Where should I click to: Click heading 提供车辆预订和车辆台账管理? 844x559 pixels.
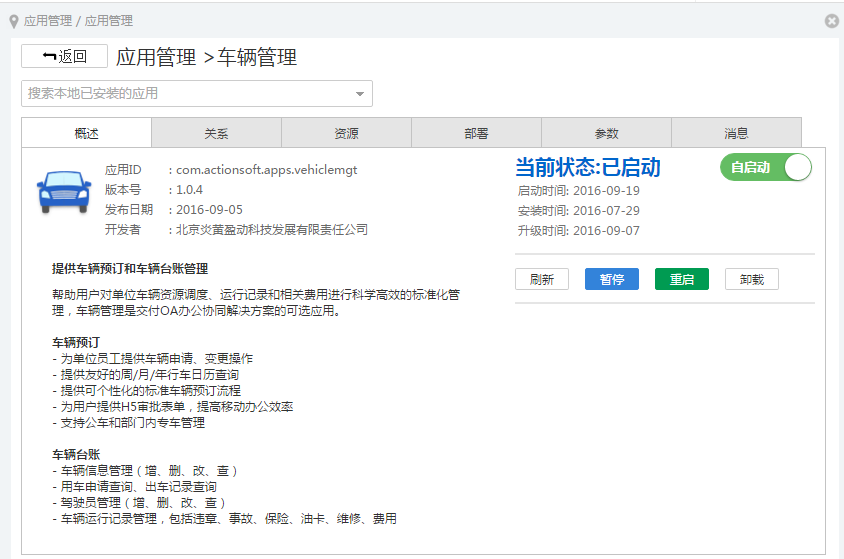tap(130, 268)
